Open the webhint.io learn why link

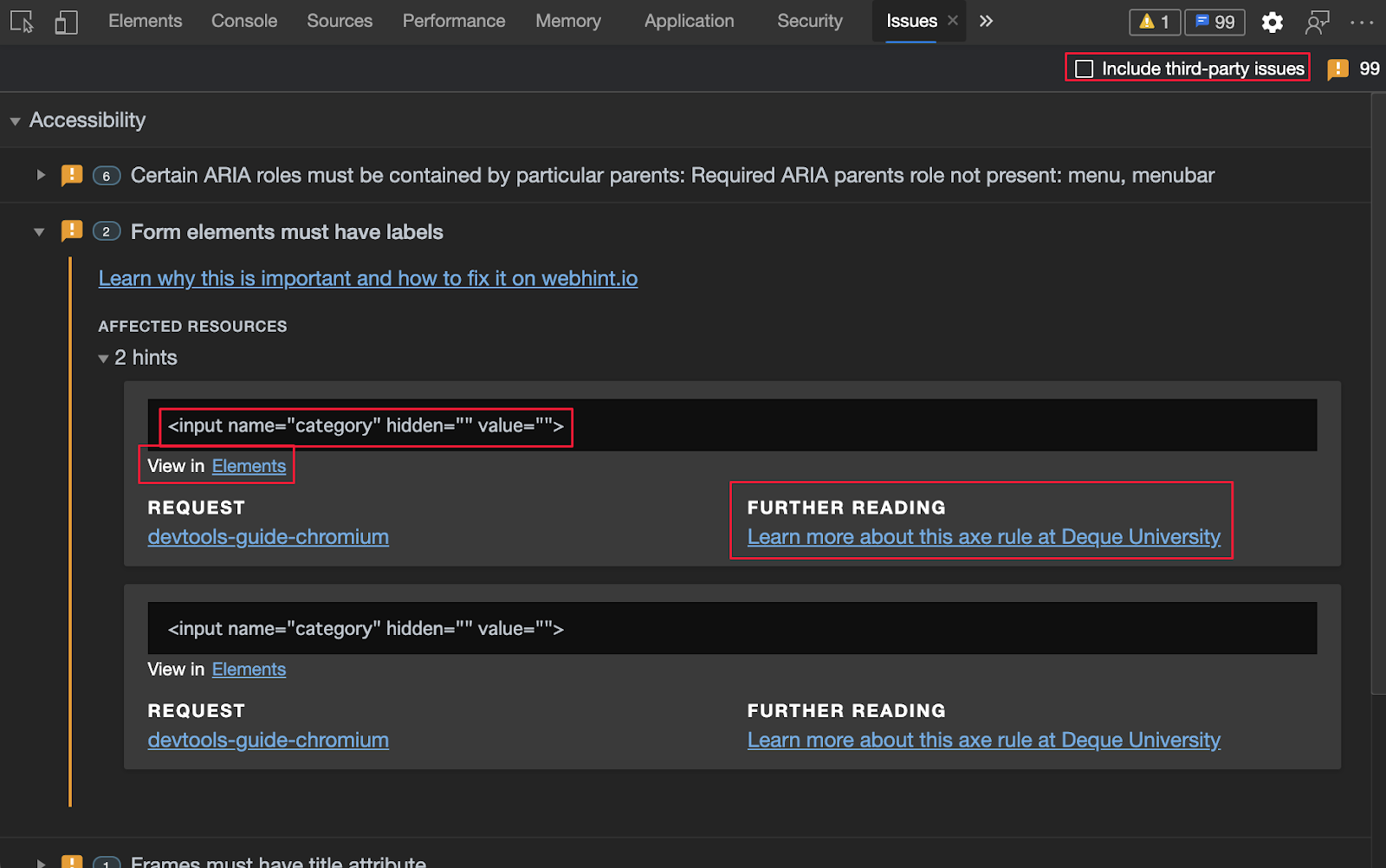[x=368, y=278]
